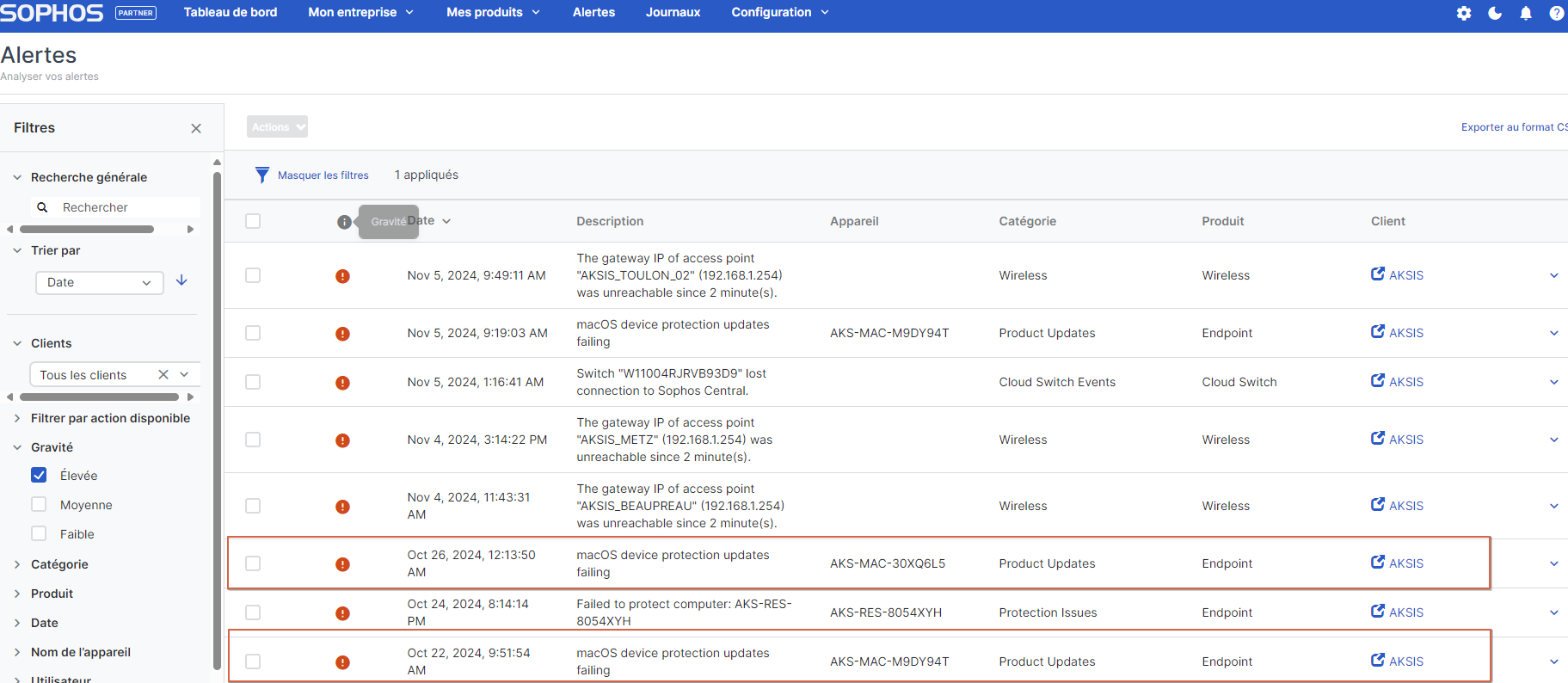Image resolution: width=1568 pixels, height=683 pixels.
Task: Click Exporter au format CSV link
Action: click(1515, 127)
